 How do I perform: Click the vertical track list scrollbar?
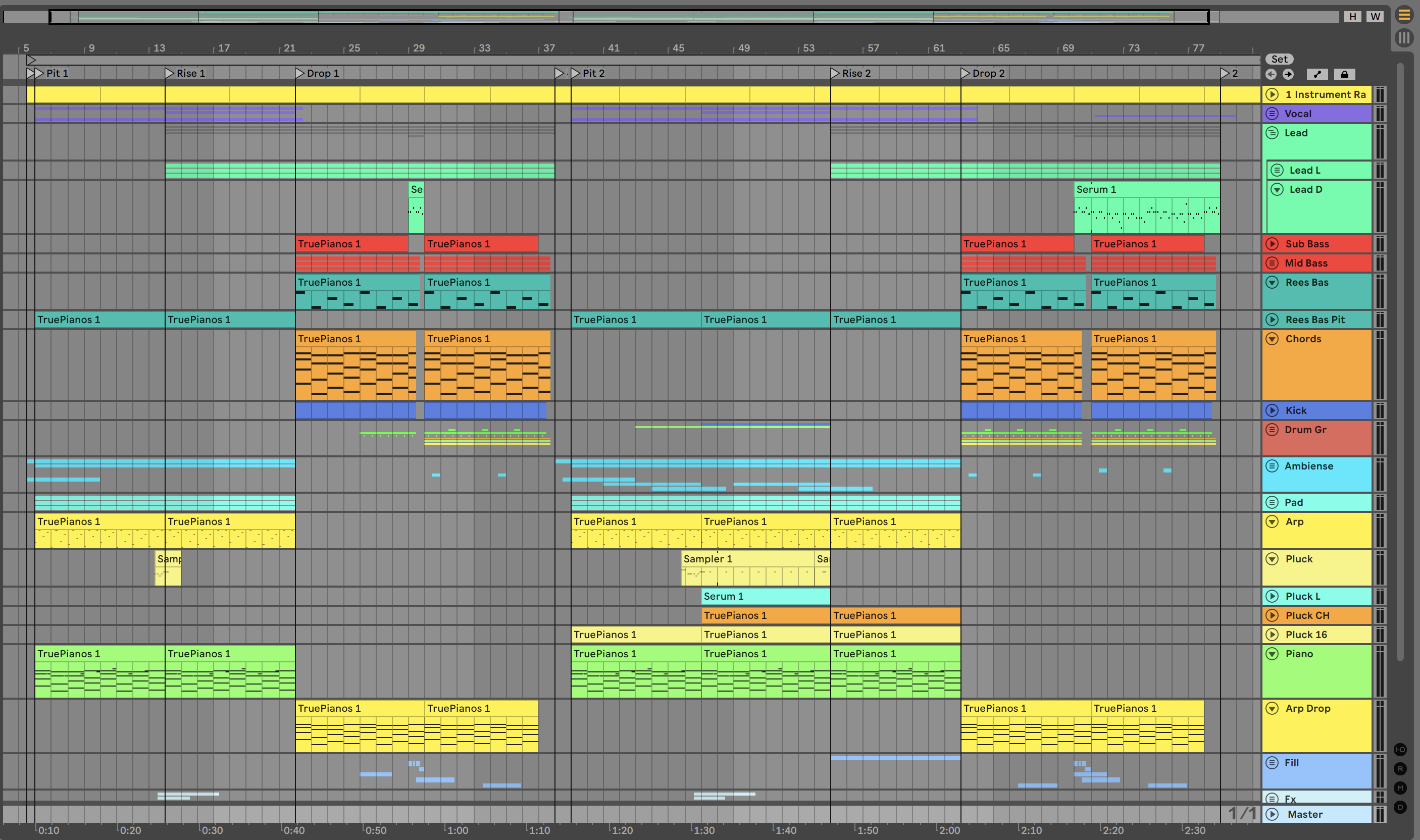(x=1400, y=362)
